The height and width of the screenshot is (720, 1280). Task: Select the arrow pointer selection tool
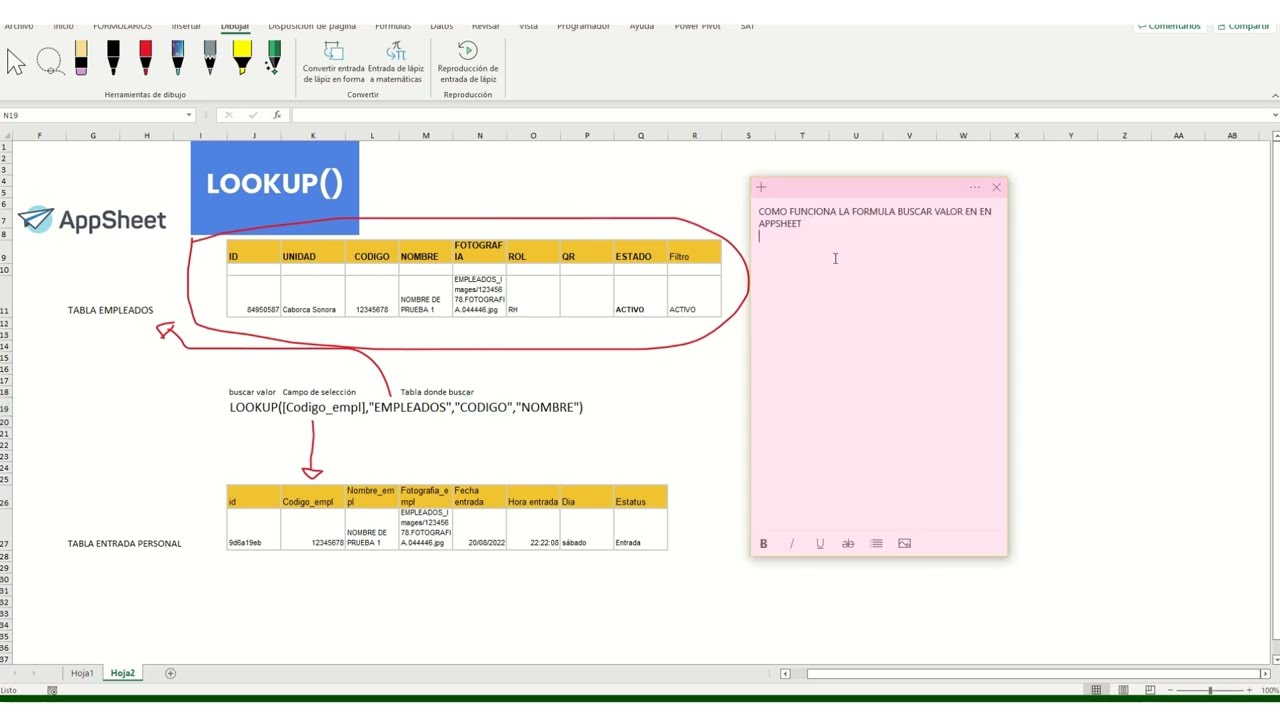click(16, 62)
